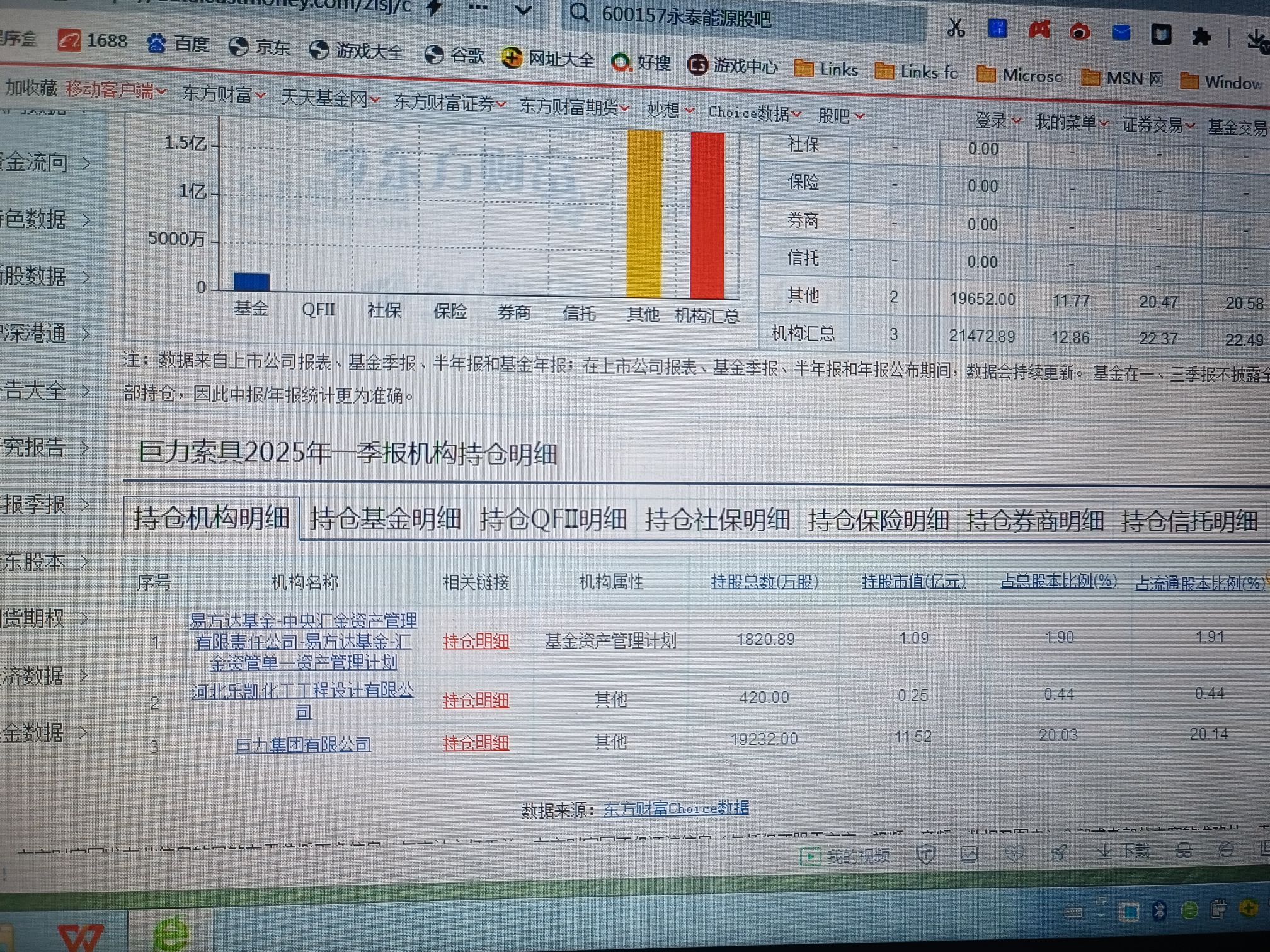This screenshot has height=952, width=1270.
Task: Switch to the 持仓社保明细 tab
Action: click(717, 520)
